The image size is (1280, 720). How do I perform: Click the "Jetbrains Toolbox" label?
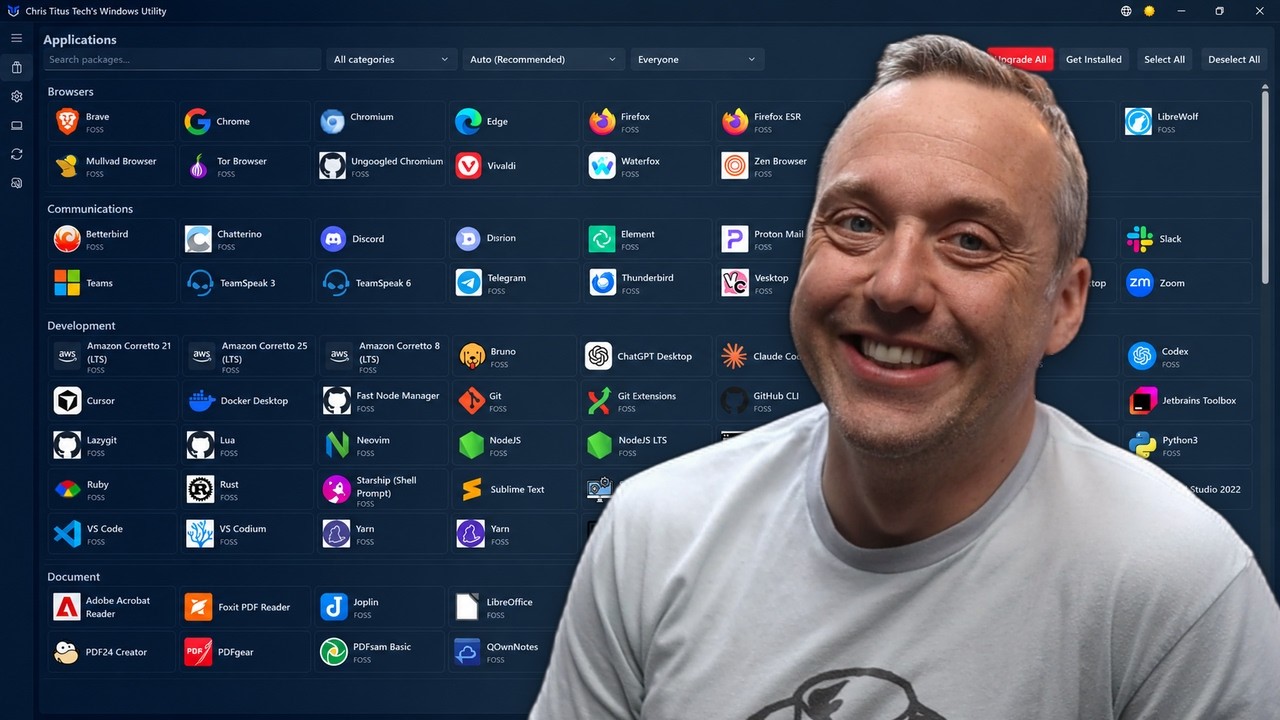[1199, 401]
